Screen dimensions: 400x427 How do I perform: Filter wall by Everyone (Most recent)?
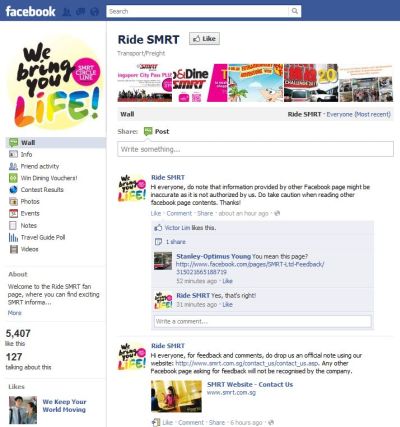point(358,114)
